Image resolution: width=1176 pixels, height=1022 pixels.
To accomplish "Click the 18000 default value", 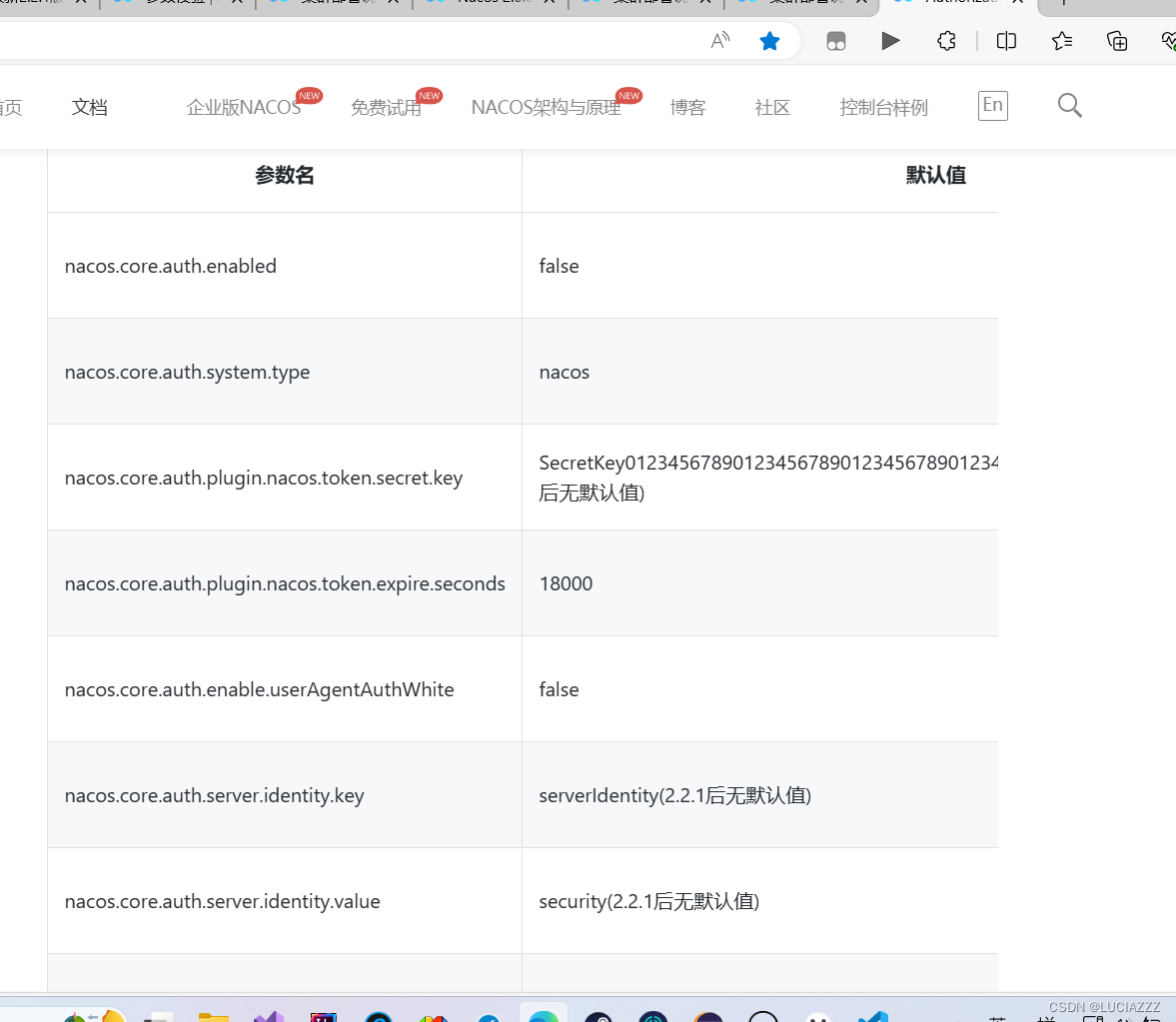I will click(x=566, y=583).
